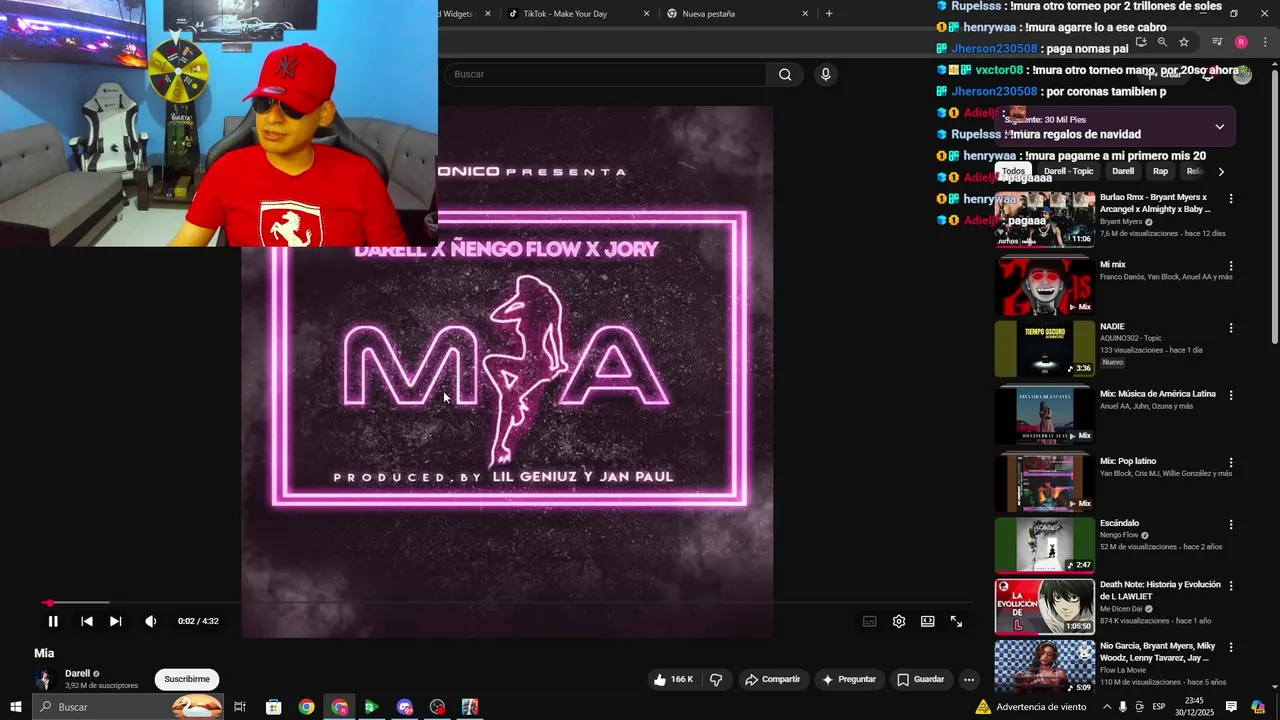The image size is (1280, 720).
Task: Play NADIE by AQUINO302 thumbnail
Action: (x=1045, y=348)
